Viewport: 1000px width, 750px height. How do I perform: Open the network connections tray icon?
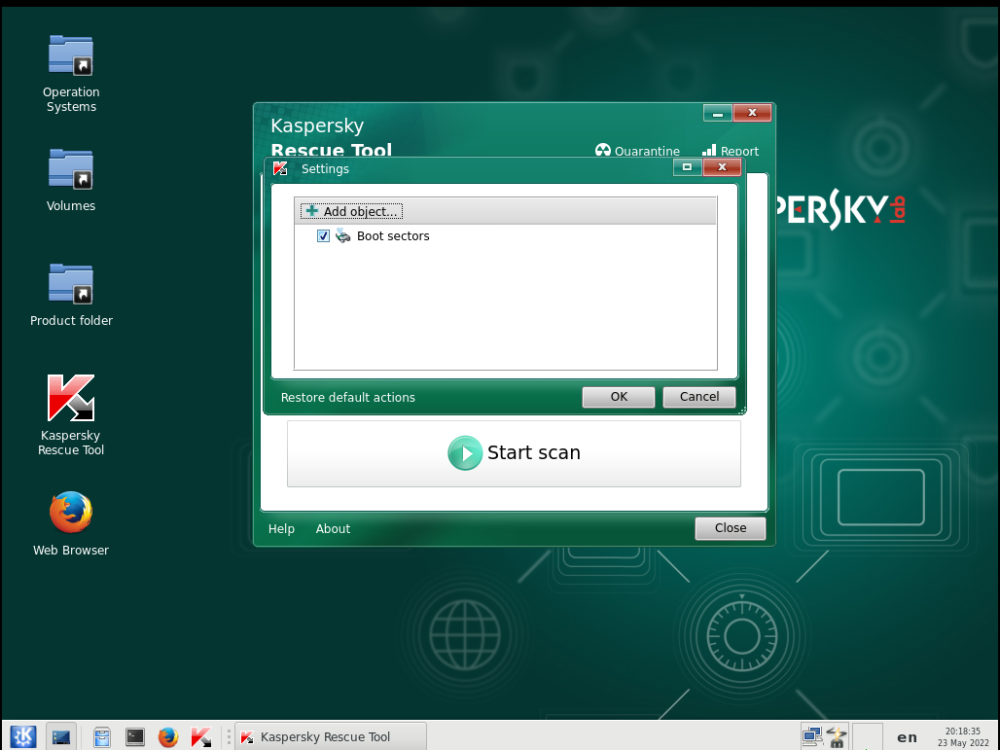point(812,737)
